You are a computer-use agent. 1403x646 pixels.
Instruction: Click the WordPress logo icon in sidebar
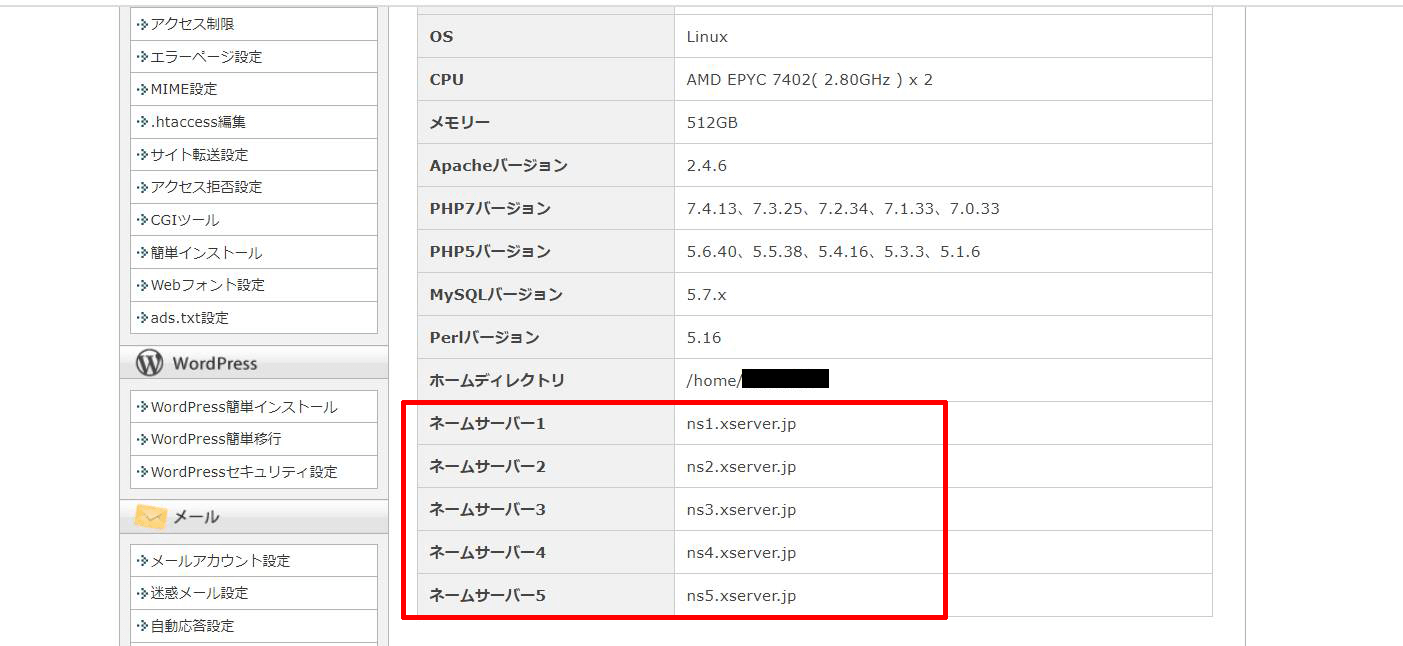(149, 363)
